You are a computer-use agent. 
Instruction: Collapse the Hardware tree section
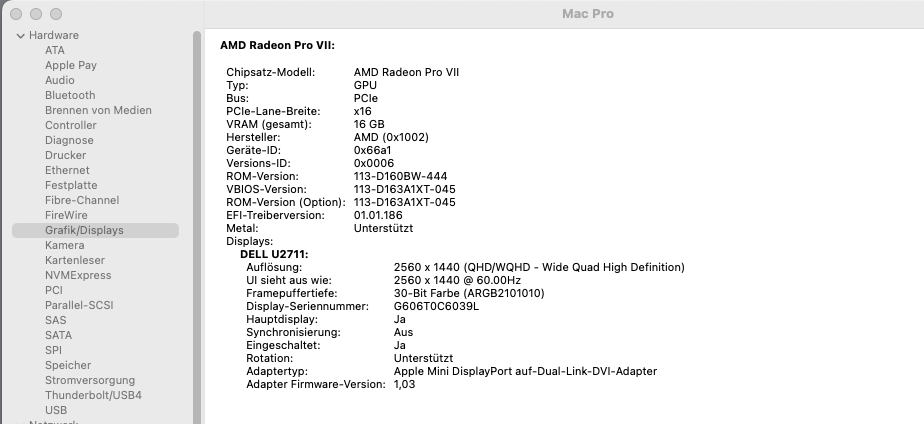tap(21, 36)
